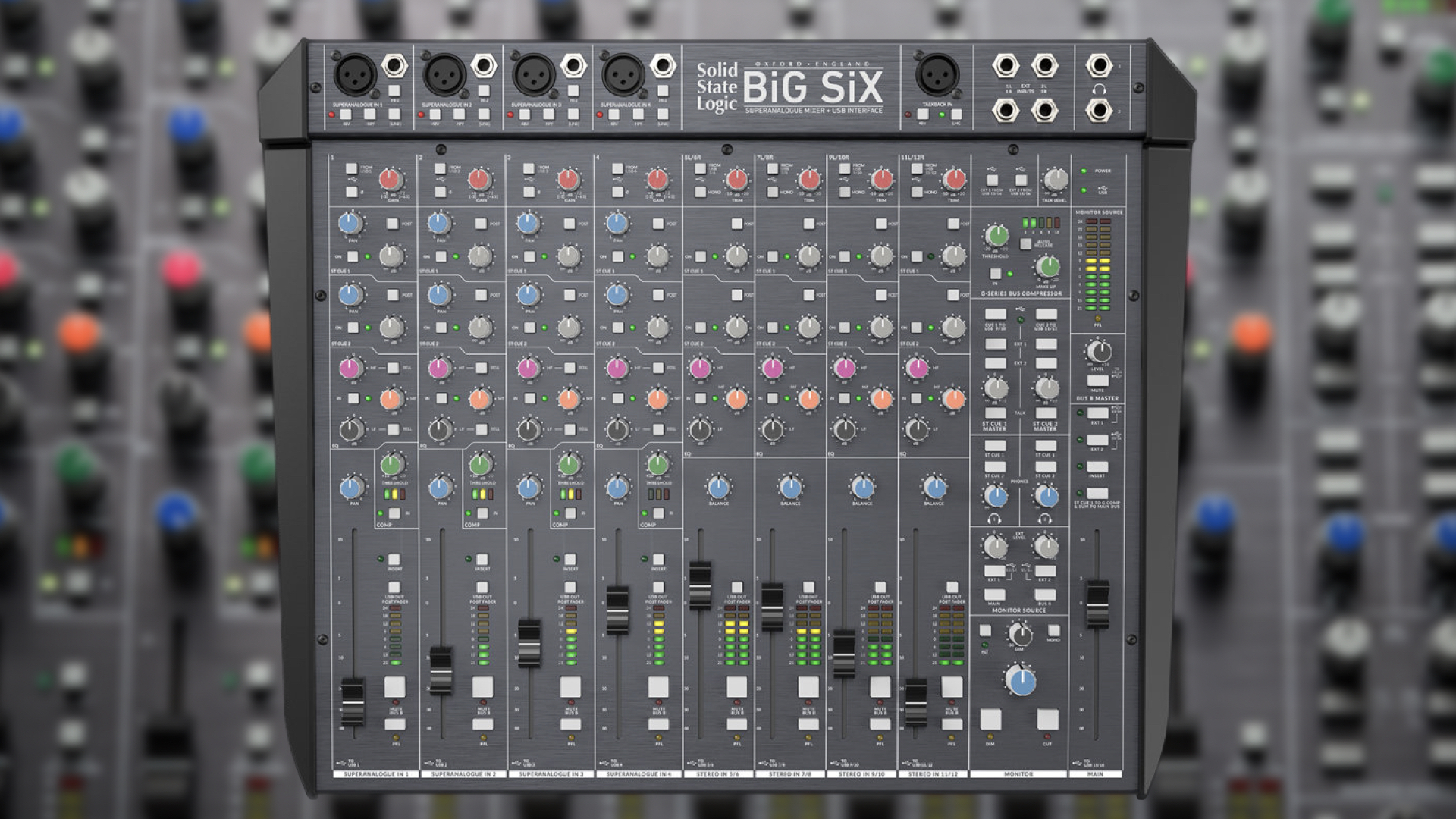This screenshot has height=819, width=1456.
Task: Toggle the G-Series Bus Compressor IN switch
Action: (x=996, y=274)
